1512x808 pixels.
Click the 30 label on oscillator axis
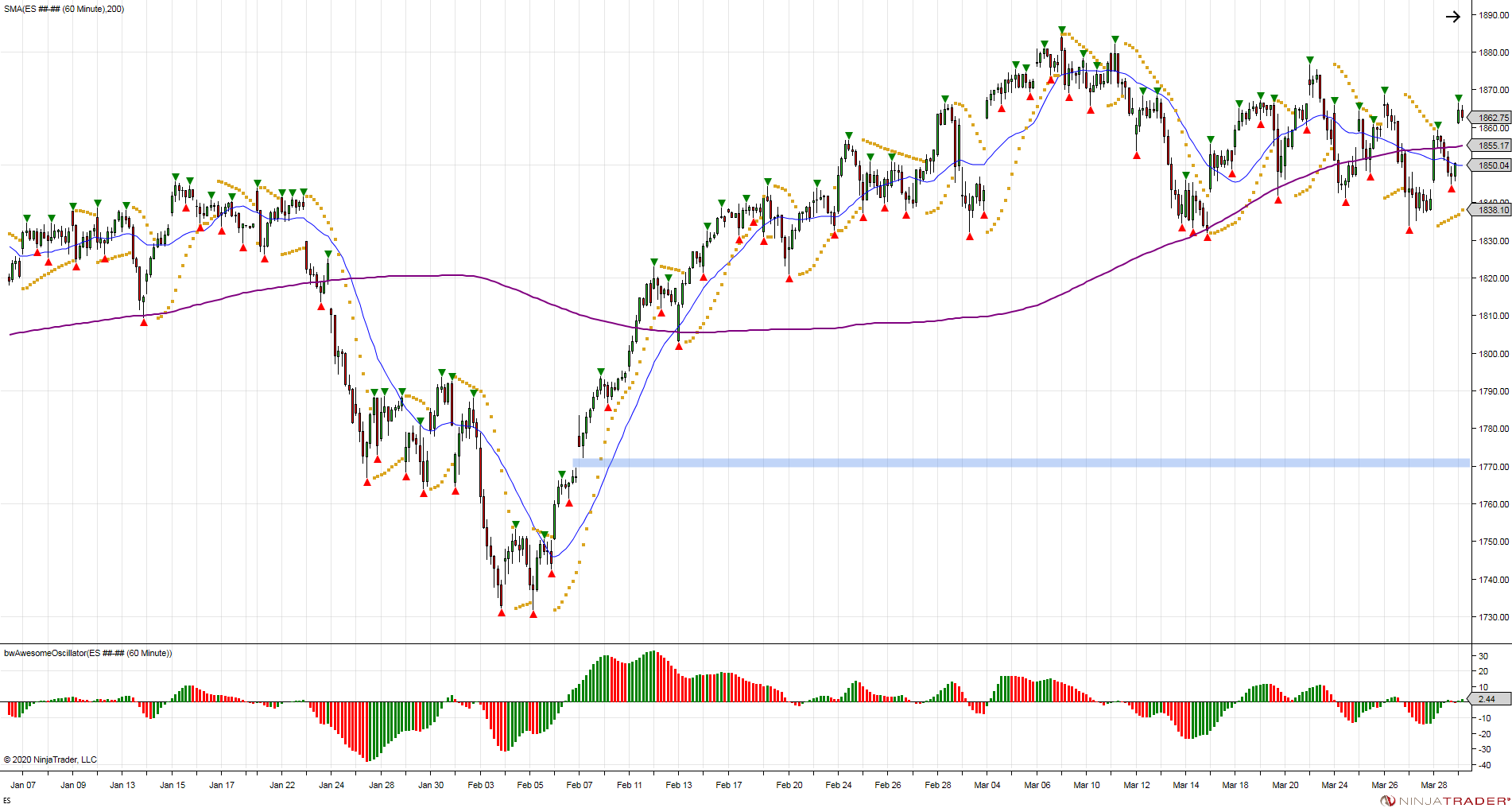1483,656
